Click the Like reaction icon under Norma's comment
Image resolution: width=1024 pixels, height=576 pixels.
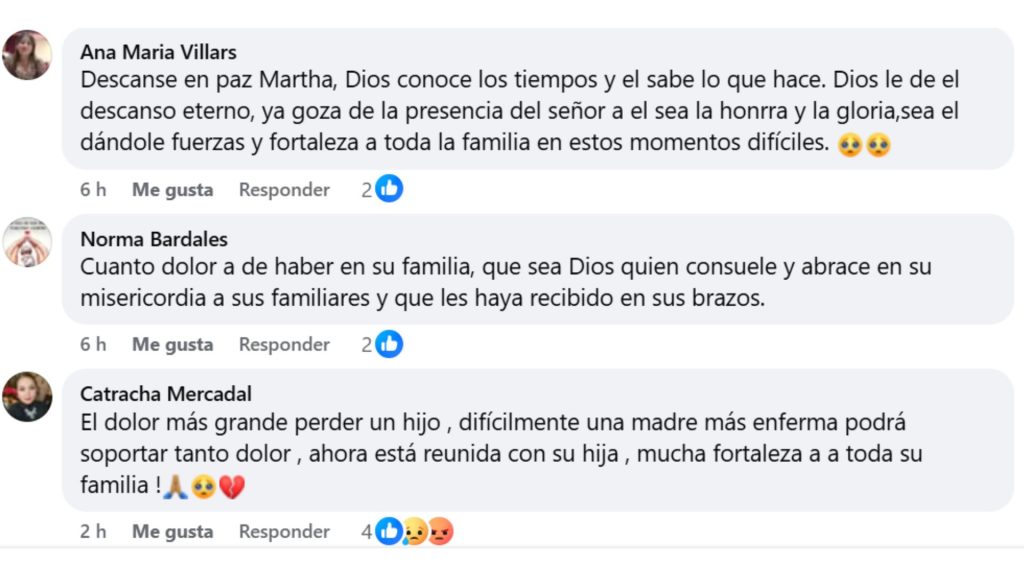click(x=390, y=344)
